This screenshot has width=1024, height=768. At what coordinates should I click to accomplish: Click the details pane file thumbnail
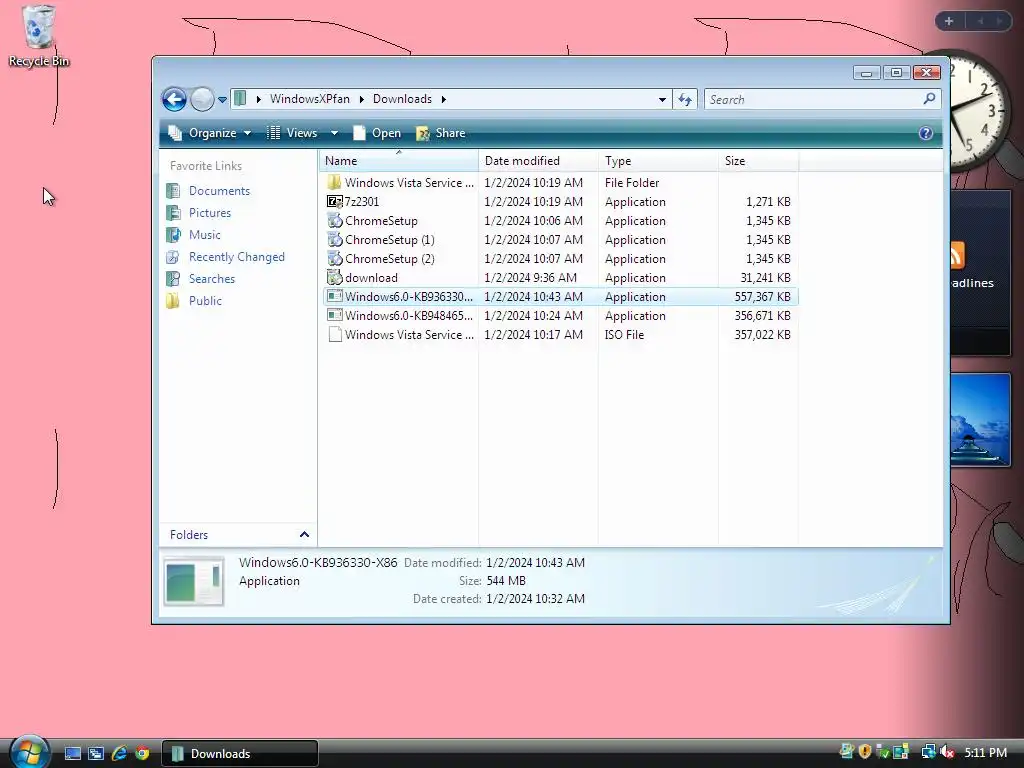click(194, 581)
